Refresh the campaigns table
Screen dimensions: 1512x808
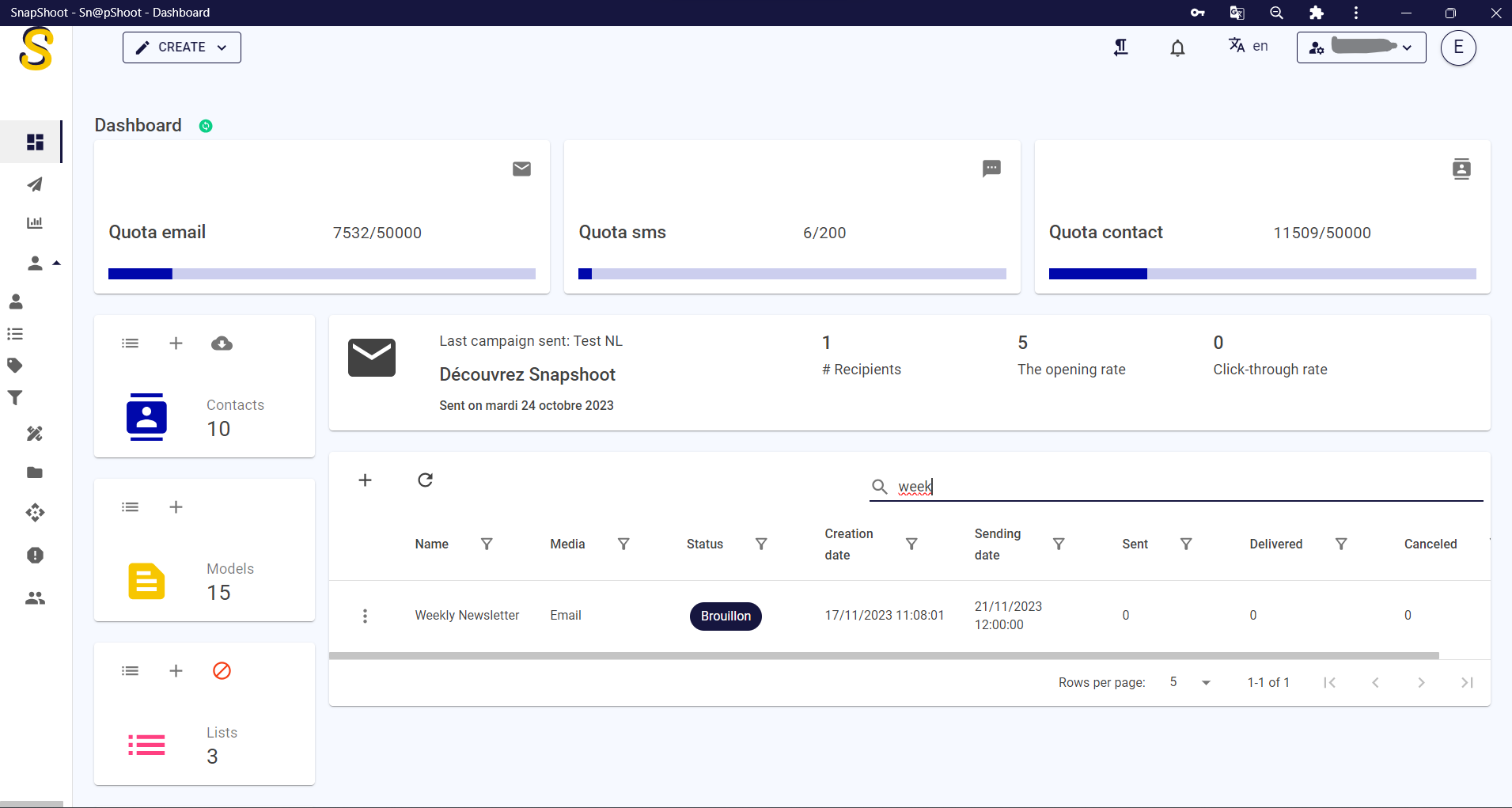425,480
